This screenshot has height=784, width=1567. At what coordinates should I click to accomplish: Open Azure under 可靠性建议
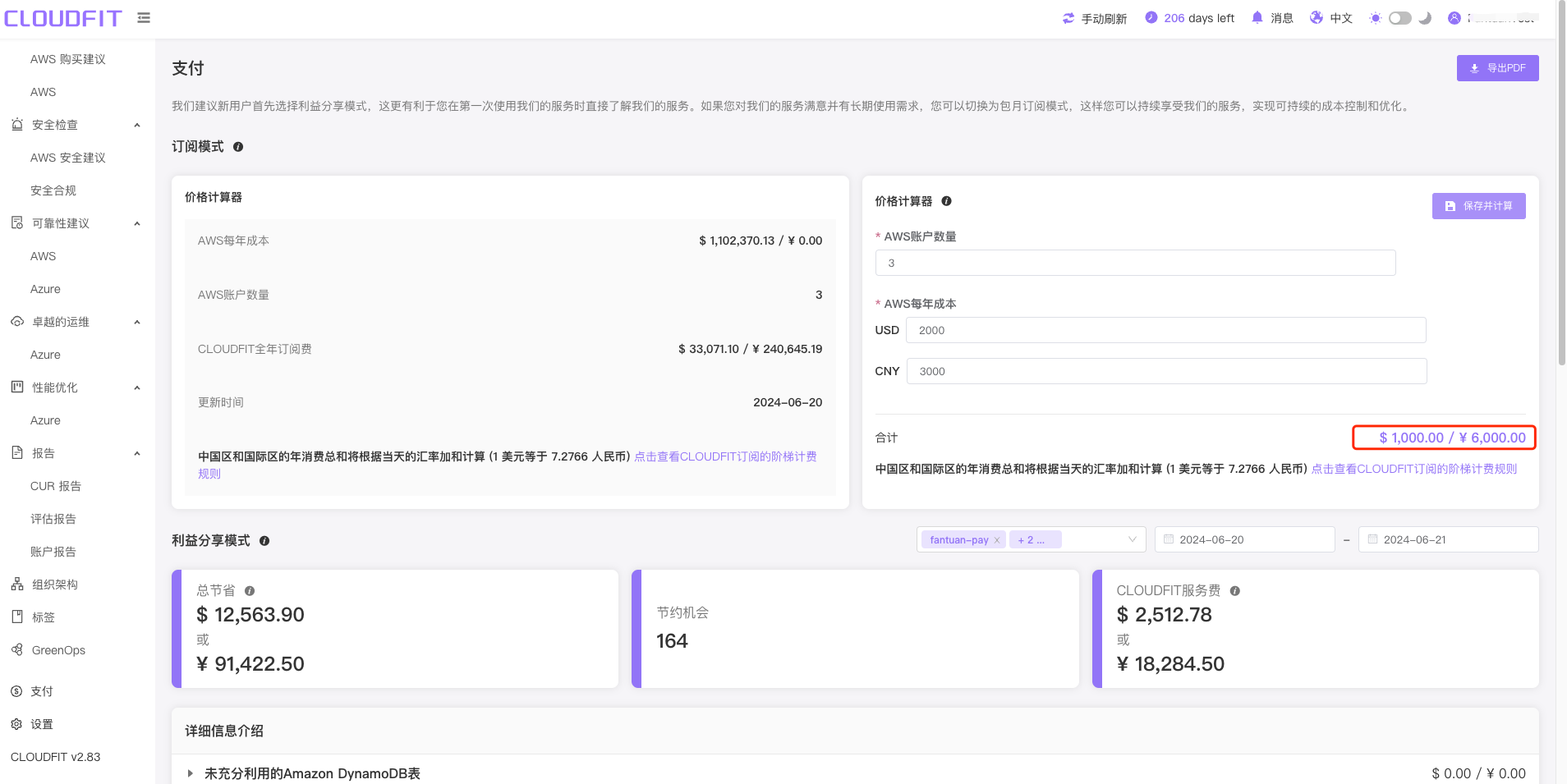coord(45,289)
